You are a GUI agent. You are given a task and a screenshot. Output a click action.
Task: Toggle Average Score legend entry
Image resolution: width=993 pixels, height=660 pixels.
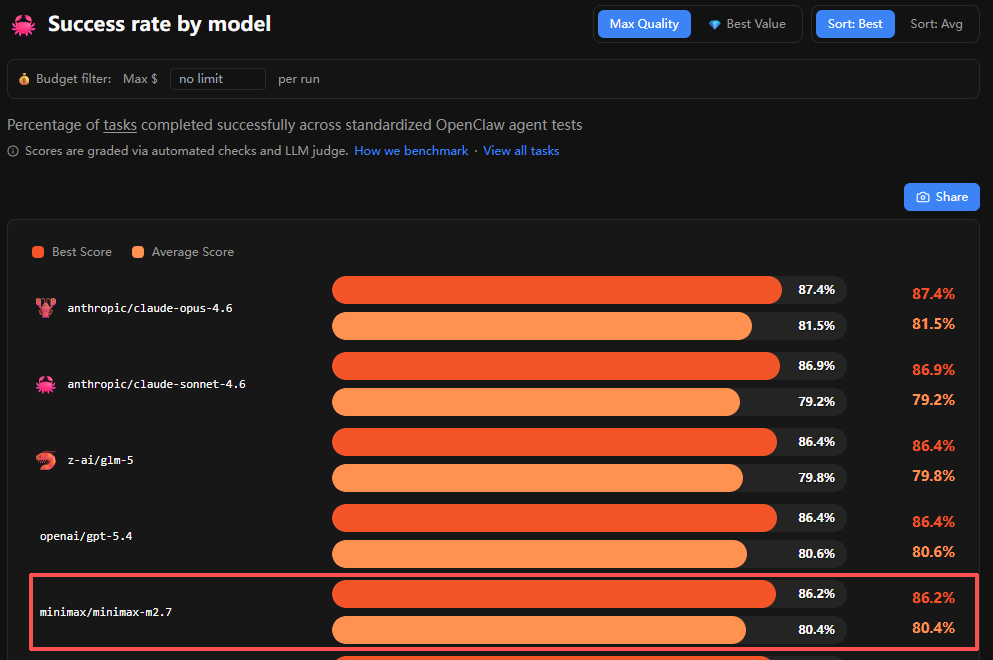(183, 252)
